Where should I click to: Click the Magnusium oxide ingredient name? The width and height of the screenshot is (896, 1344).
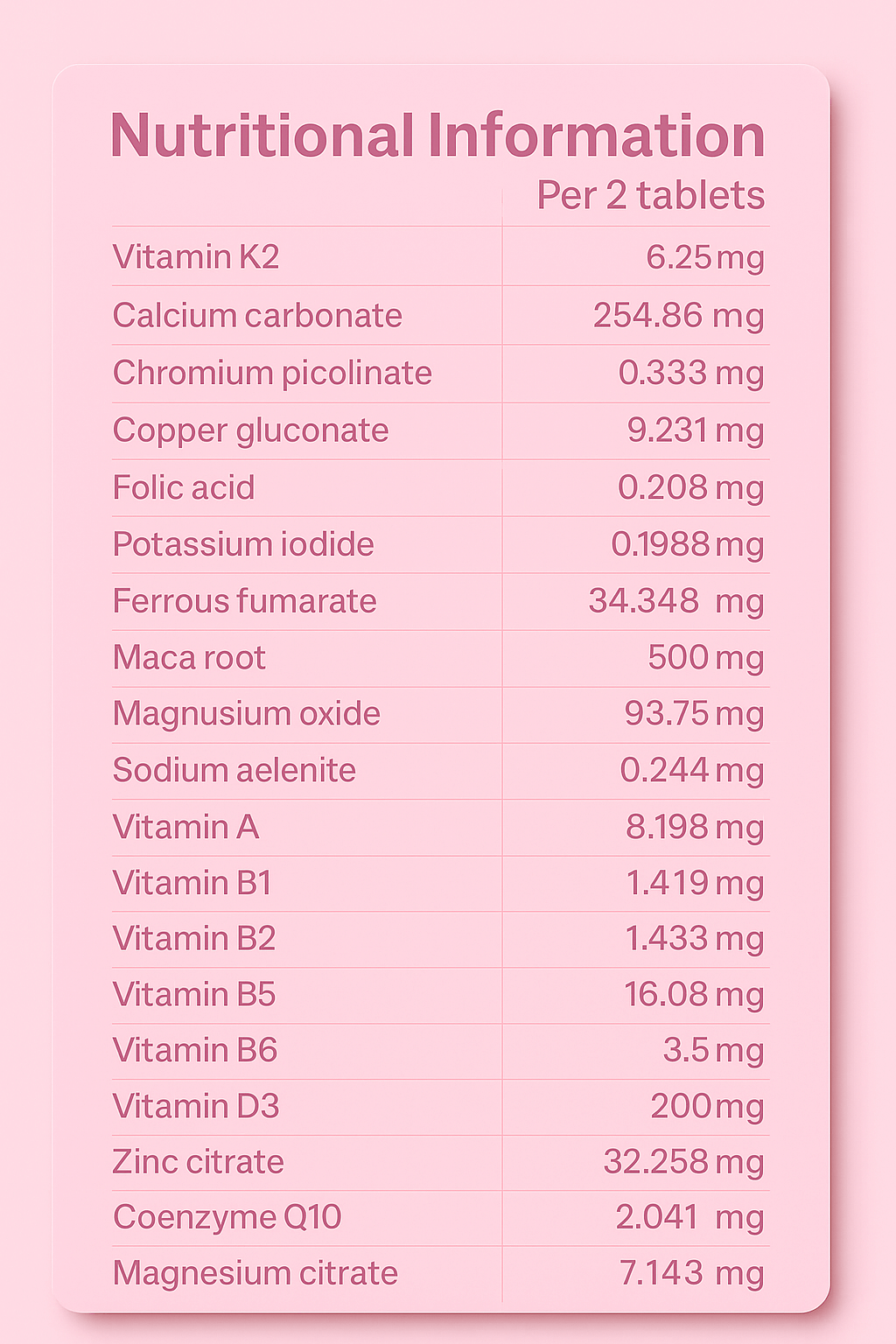tap(247, 713)
